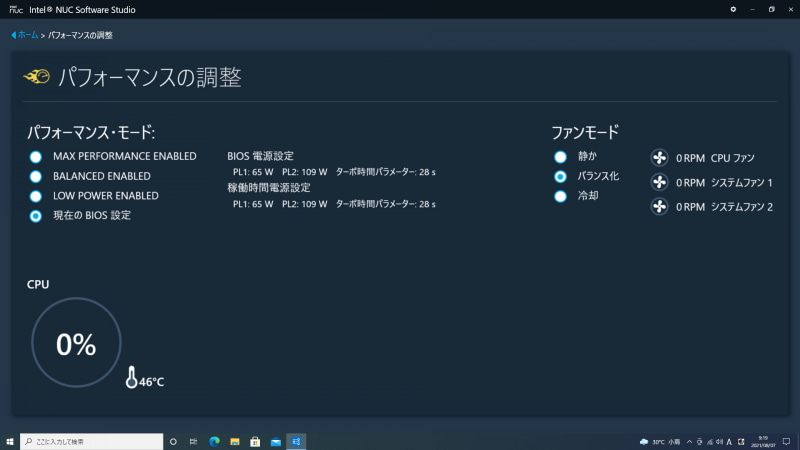Viewport: 800px width, 450px height.
Task: Minimize the NUC Software Studio window
Action: (x=752, y=9)
